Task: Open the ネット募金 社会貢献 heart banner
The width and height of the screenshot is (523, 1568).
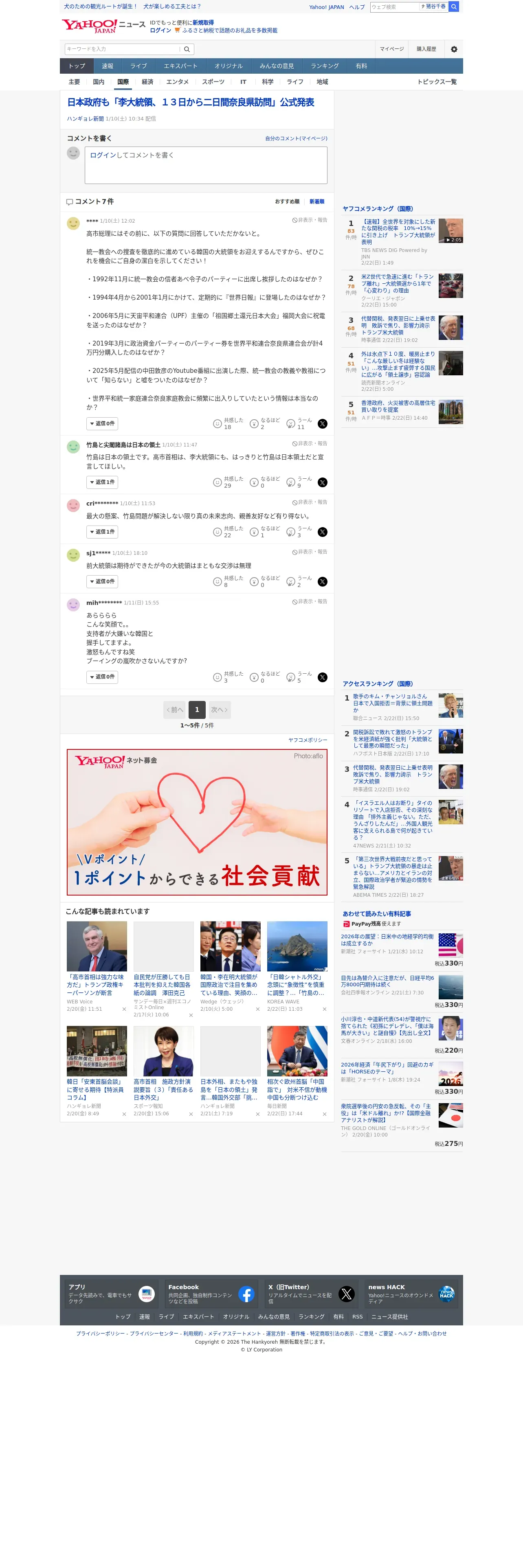Action: click(197, 822)
